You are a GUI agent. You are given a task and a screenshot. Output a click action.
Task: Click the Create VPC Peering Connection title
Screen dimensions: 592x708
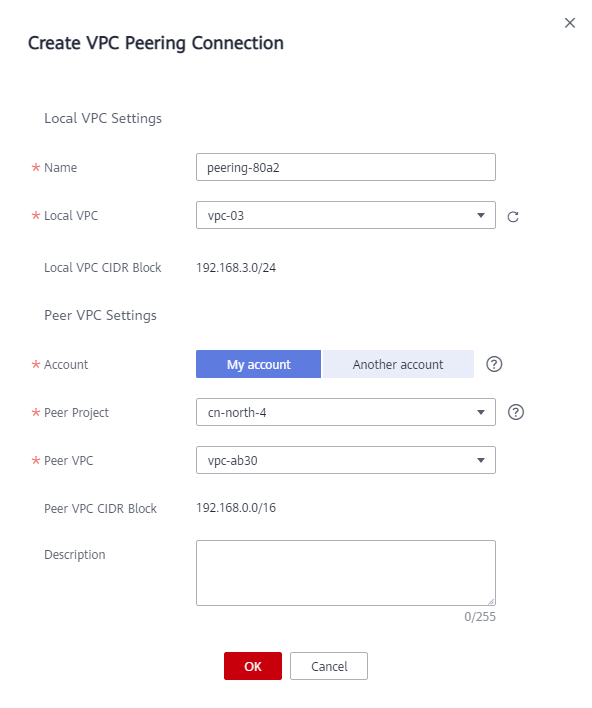pyautogui.click(x=156, y=43)
